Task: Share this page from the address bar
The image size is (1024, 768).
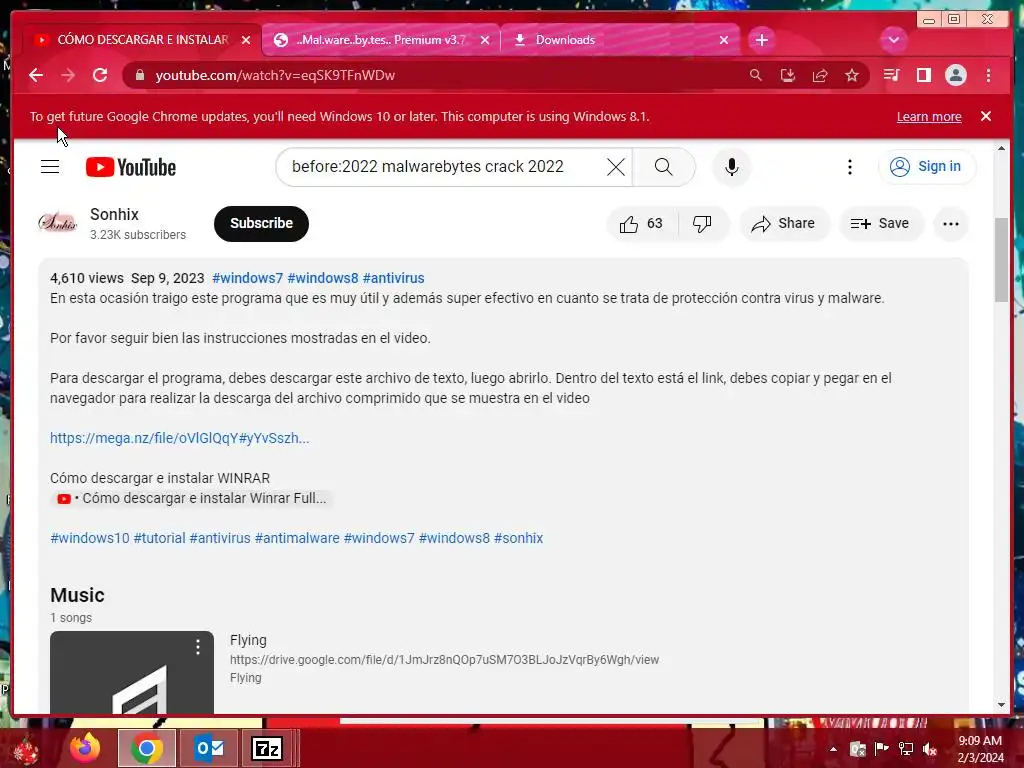Action: tap(820, 75)
